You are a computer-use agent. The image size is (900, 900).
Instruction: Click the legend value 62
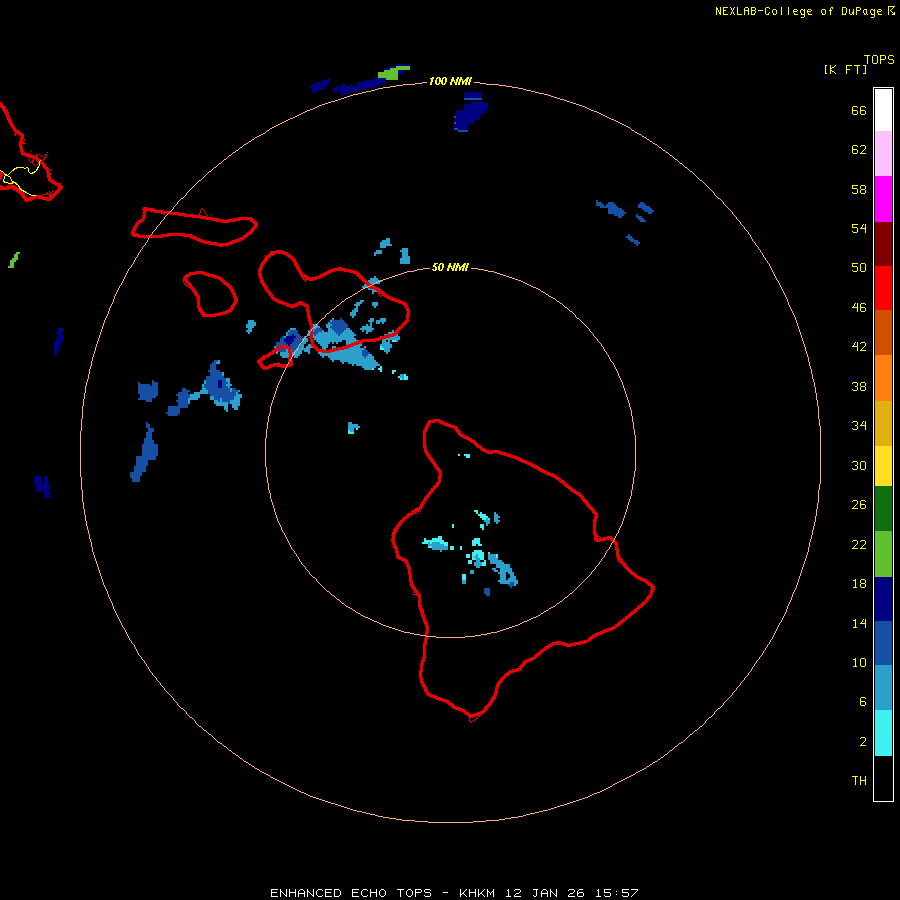(859, 149)
